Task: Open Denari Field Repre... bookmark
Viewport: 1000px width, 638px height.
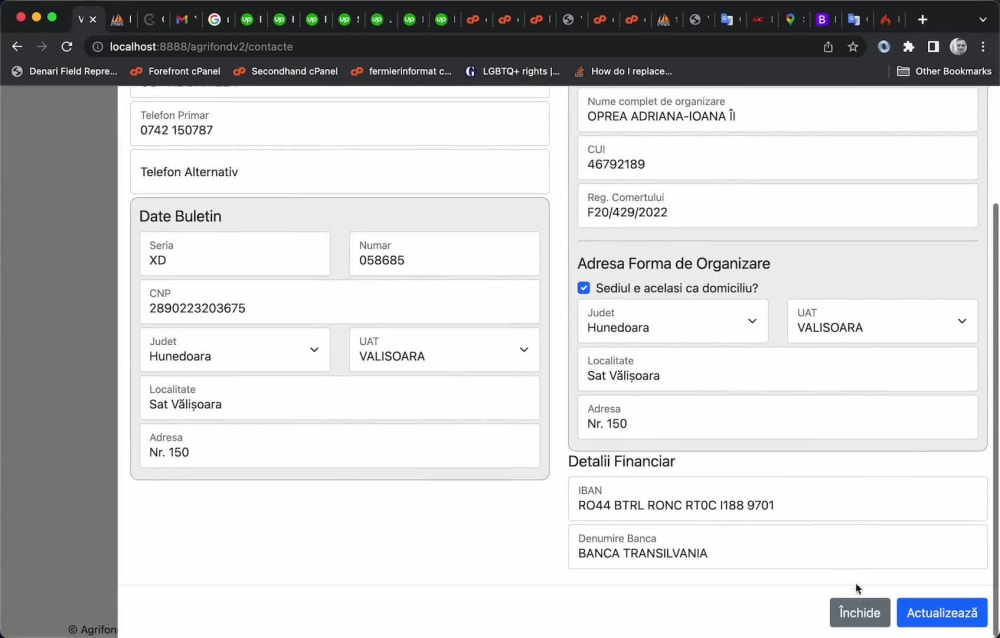Action: point(64,71)
